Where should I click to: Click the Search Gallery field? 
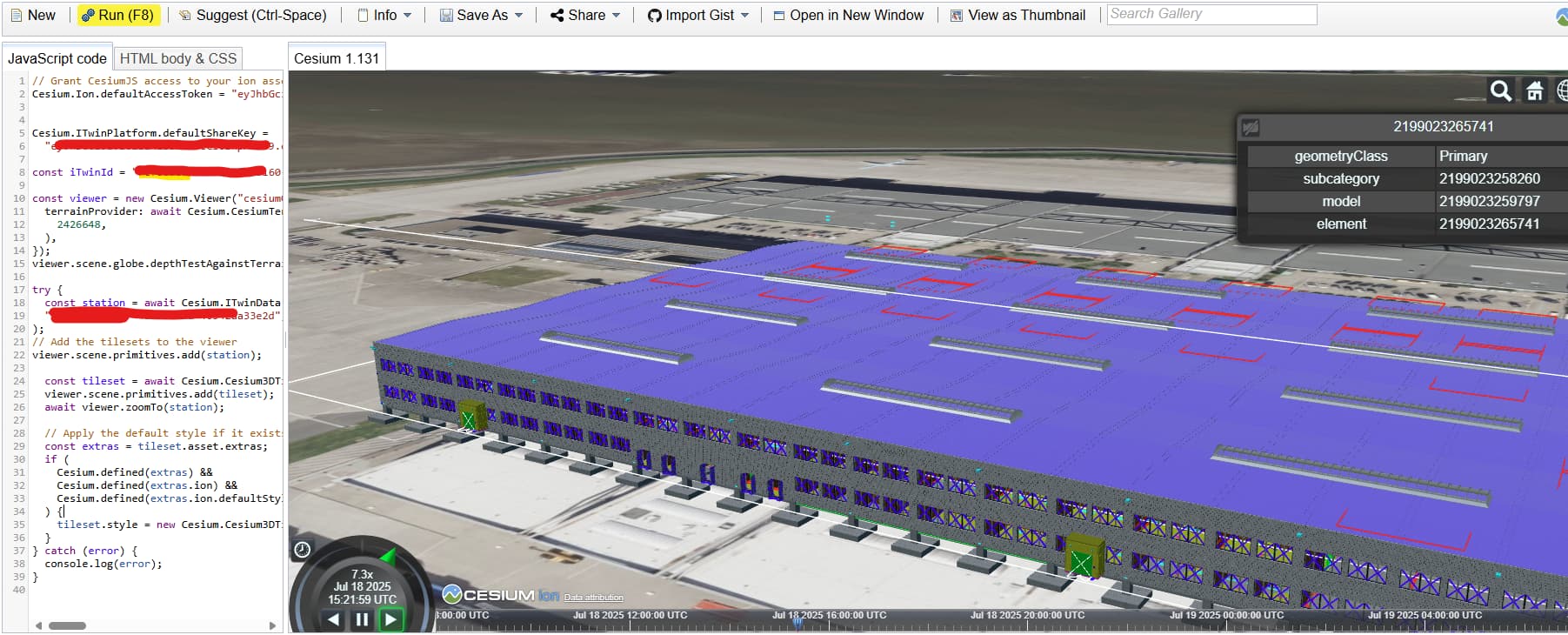click(x=1211, y=14)
